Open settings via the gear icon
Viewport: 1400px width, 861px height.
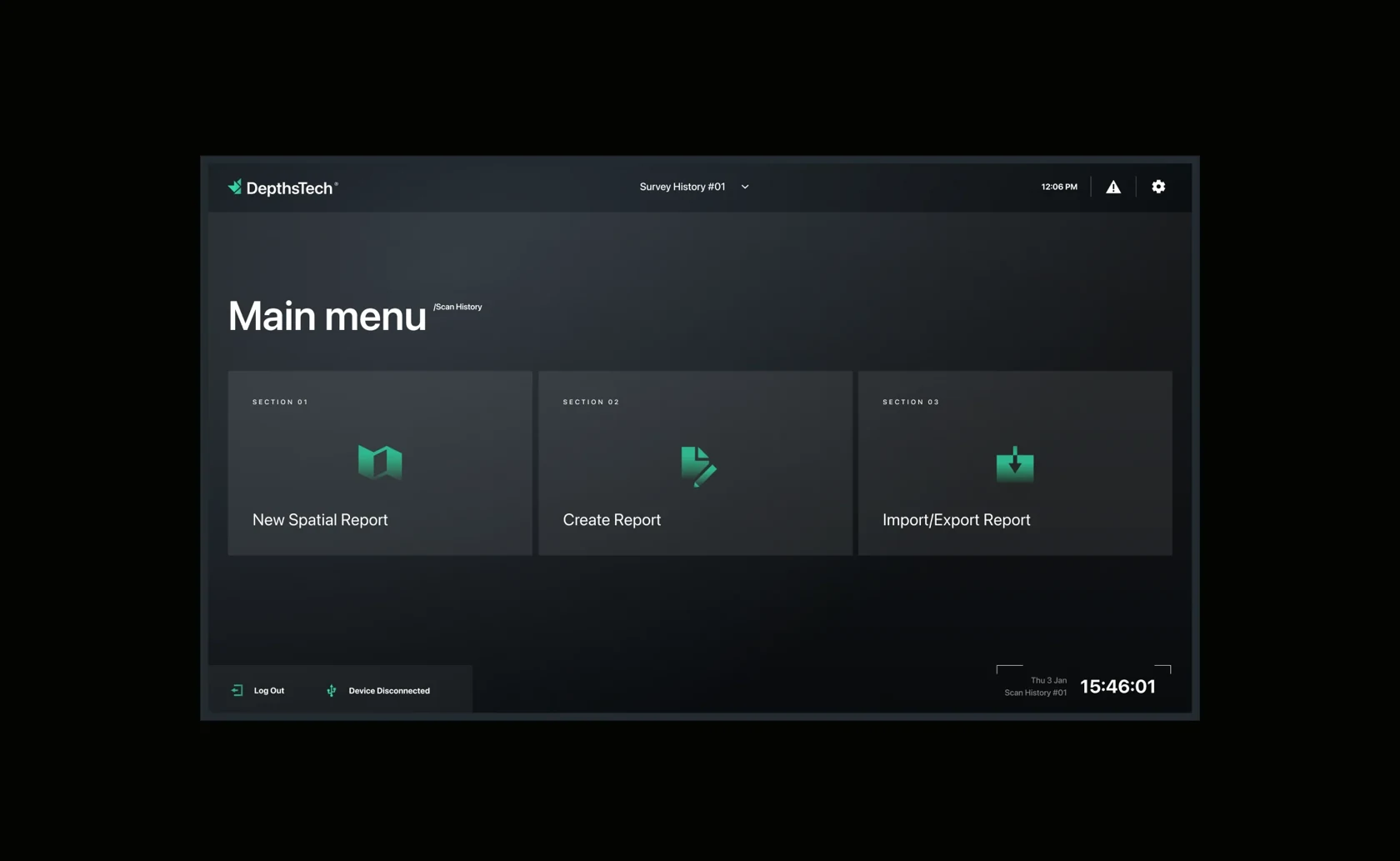(1158, 187)
